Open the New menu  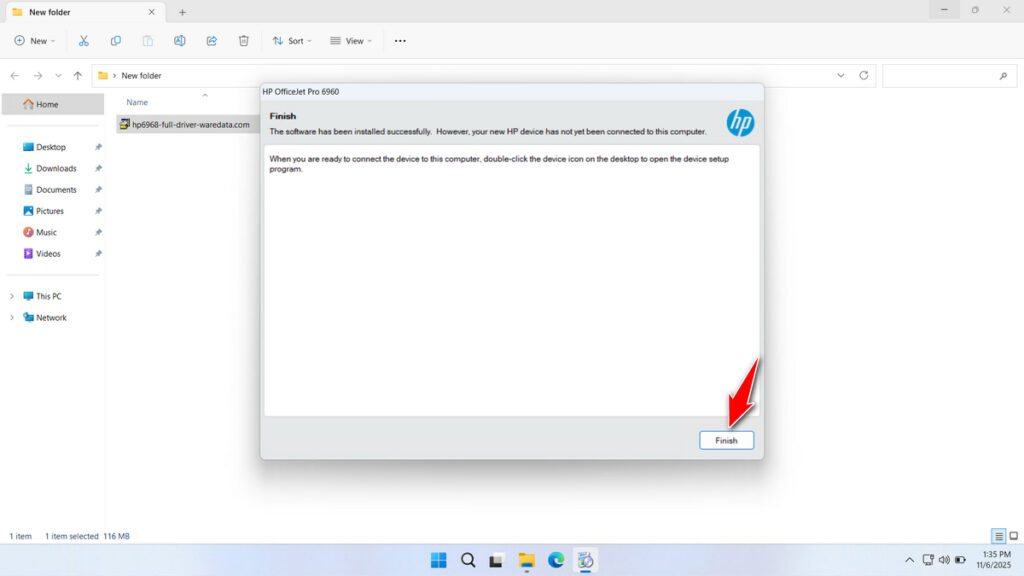pos(34,40)
